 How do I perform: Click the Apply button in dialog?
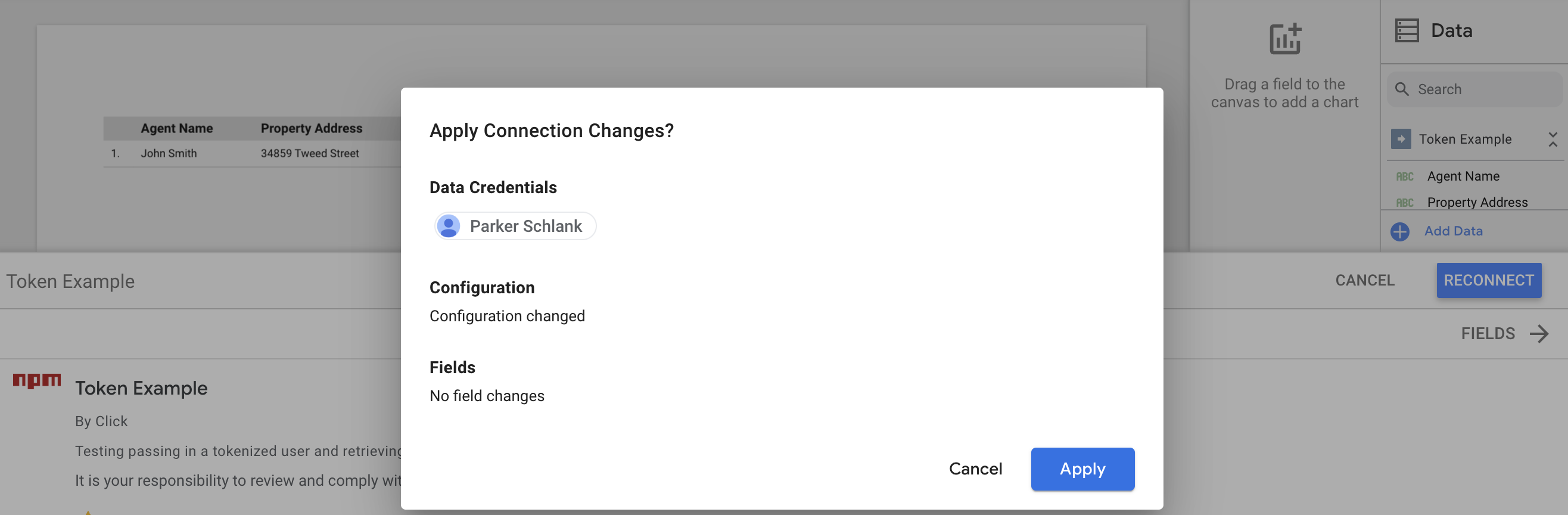[x=1082, y=469]
